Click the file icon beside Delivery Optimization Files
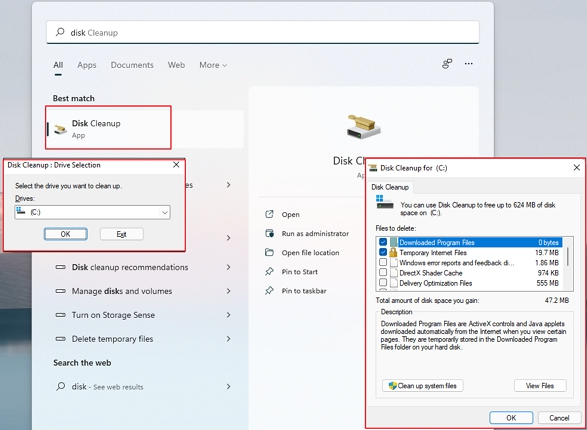 click(393, 283)
